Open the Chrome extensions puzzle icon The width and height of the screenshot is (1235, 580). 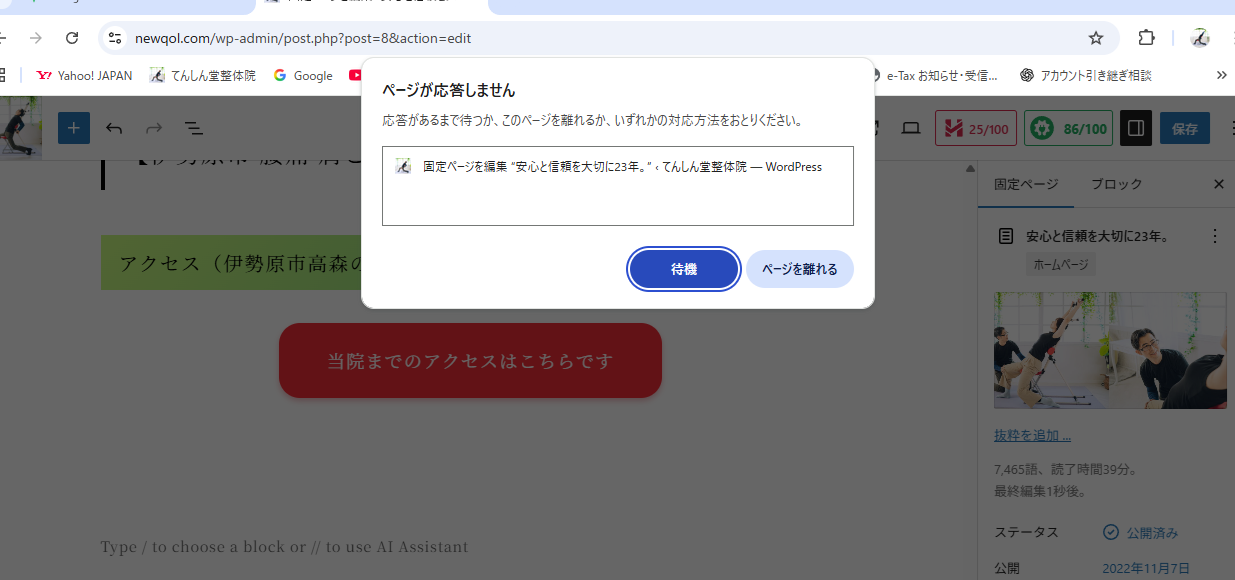[x=1147, y=38]
